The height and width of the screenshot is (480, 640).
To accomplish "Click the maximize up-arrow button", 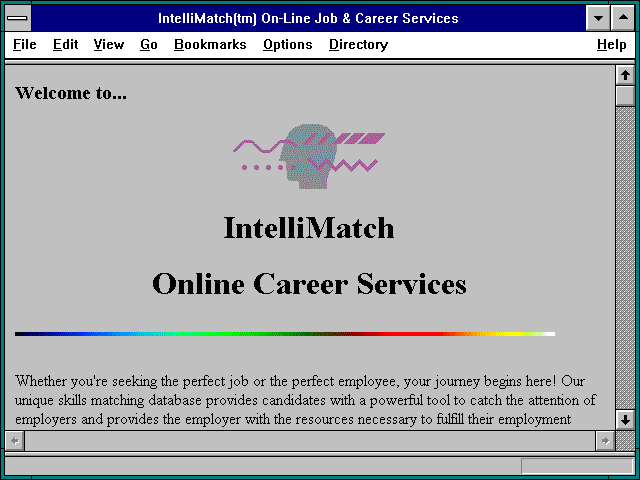I will 623,18.
